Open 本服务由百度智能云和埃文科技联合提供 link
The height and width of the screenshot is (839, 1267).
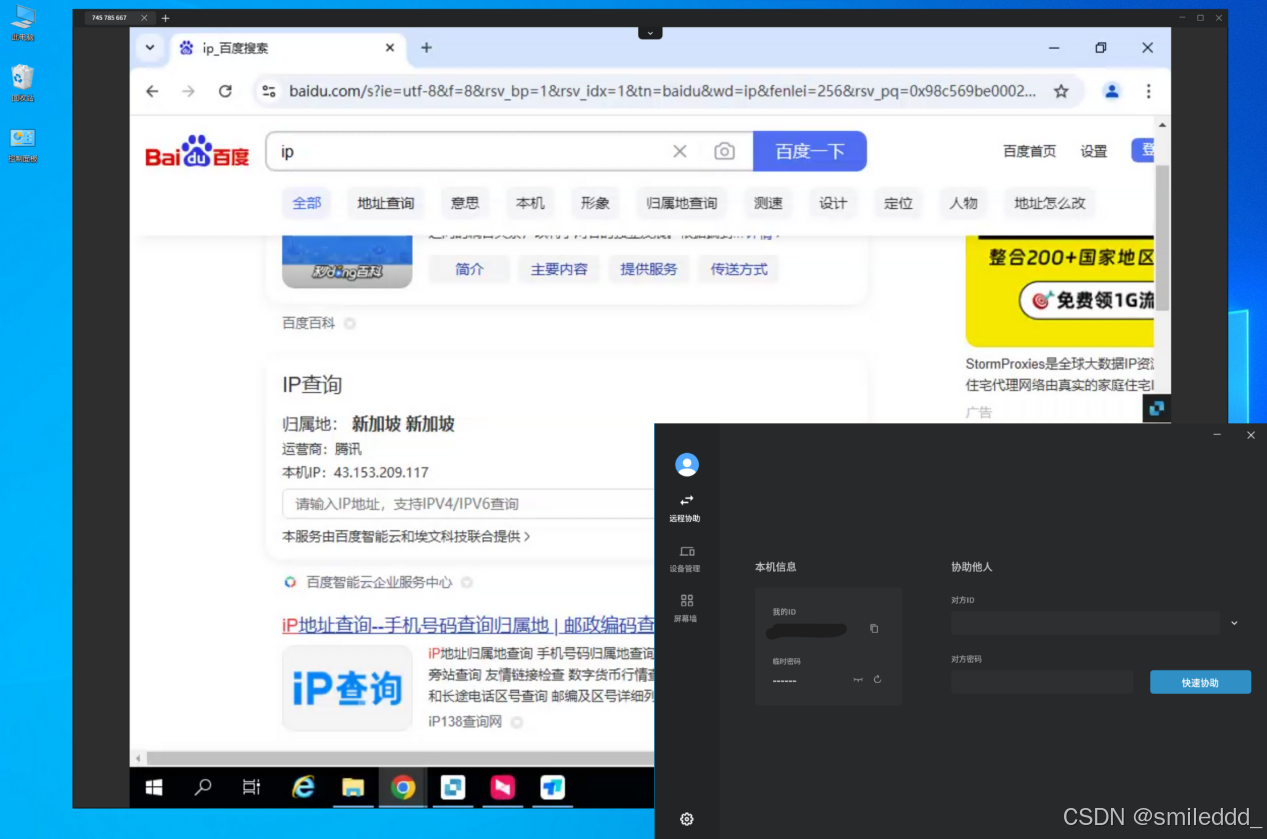pos(406,536)
